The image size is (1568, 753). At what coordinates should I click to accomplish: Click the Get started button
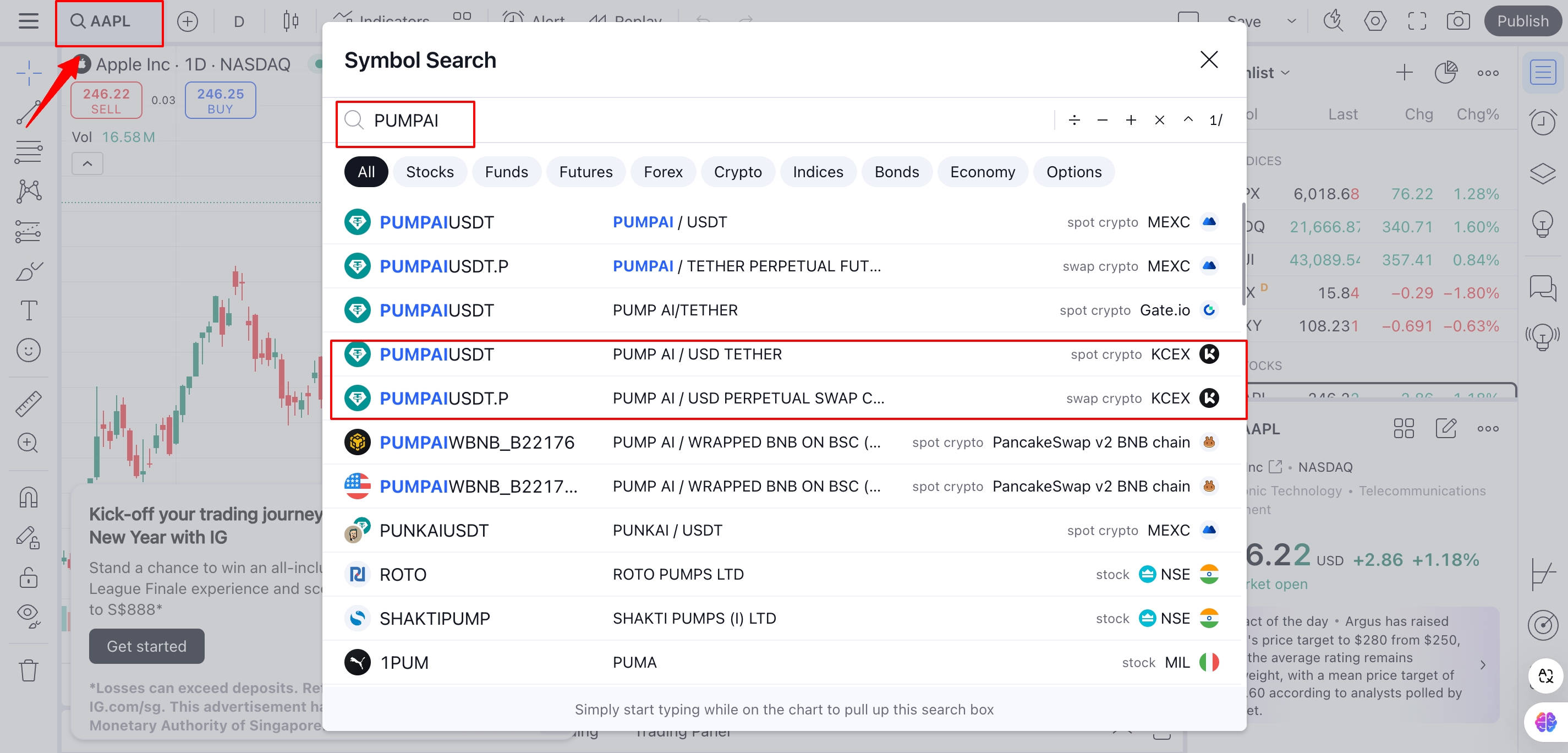(147, 646)
